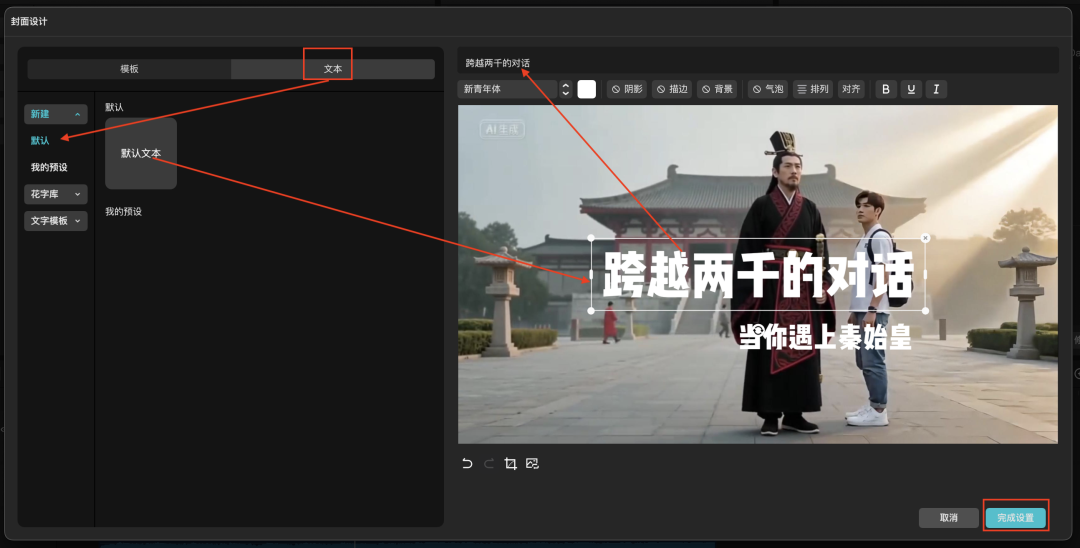Open the 描边 stroke option
Image resolution: width=1080 pixels, height=548 pixels.
point(672,89)
